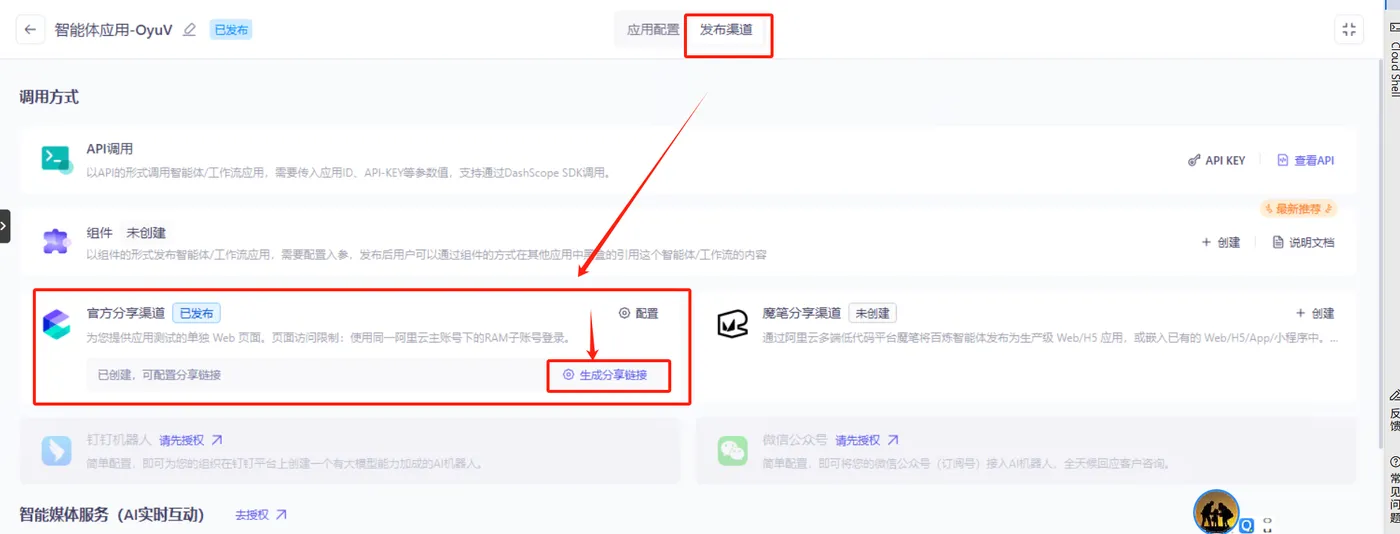The image size is (1400, 534).
Task: Exit fullscreen with the collapse icon
Action: point(1349,29)
